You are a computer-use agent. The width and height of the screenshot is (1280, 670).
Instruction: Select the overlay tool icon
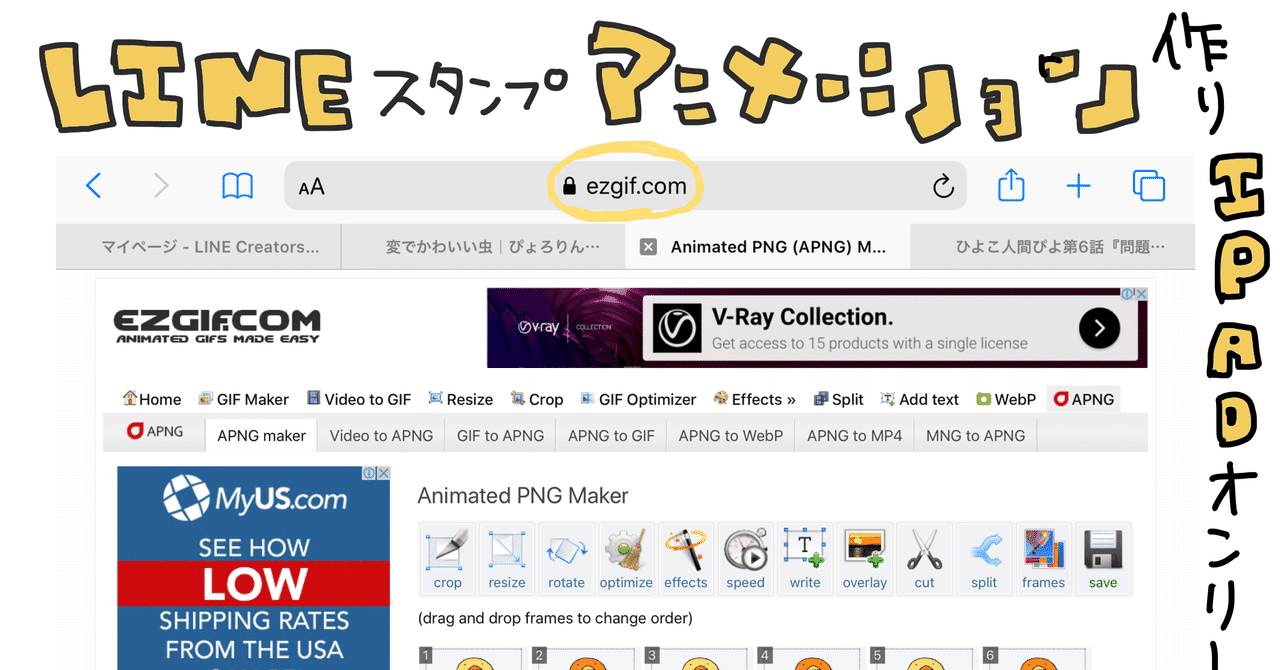point(865,558)
